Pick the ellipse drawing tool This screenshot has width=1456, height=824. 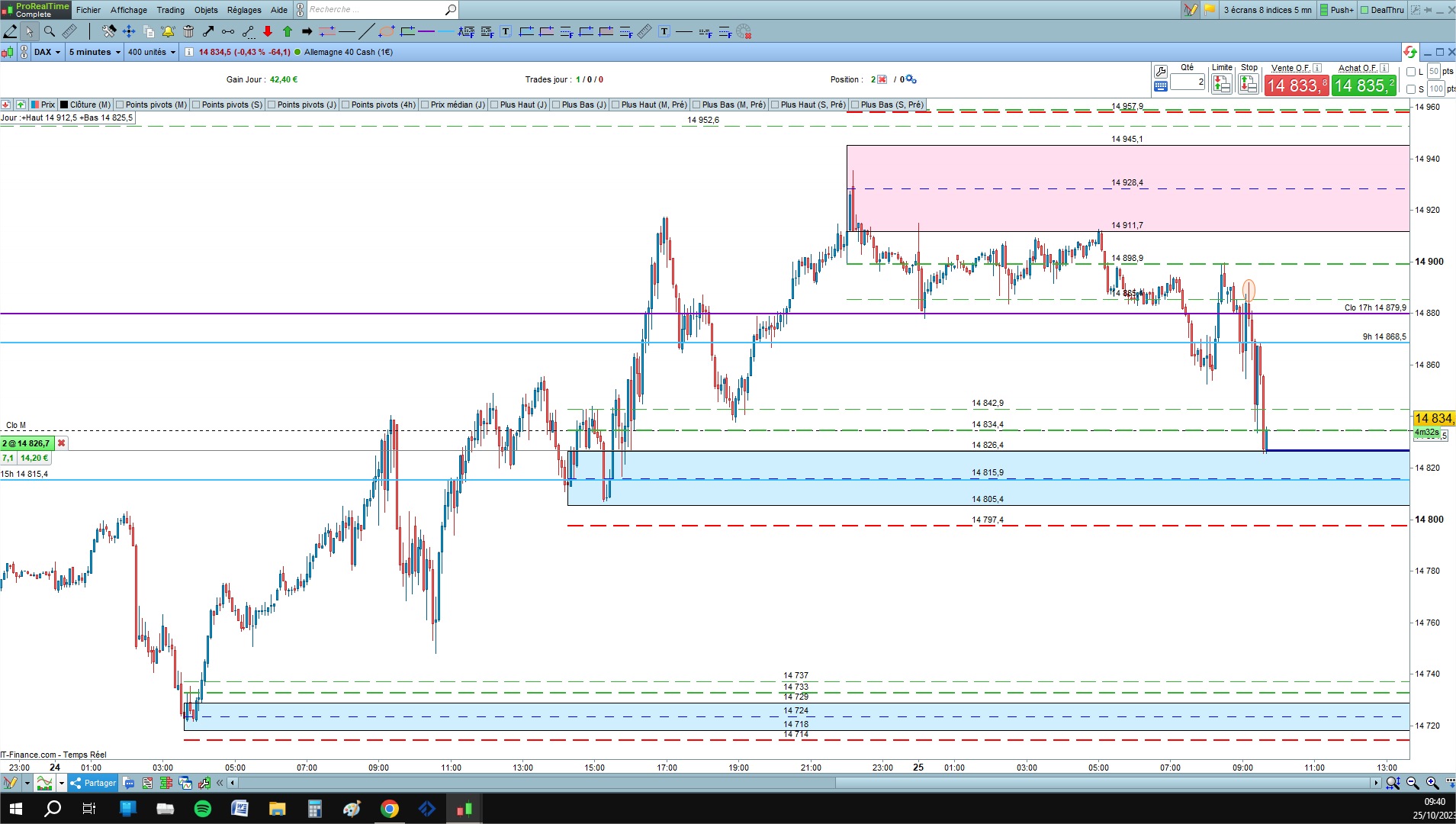387,31
